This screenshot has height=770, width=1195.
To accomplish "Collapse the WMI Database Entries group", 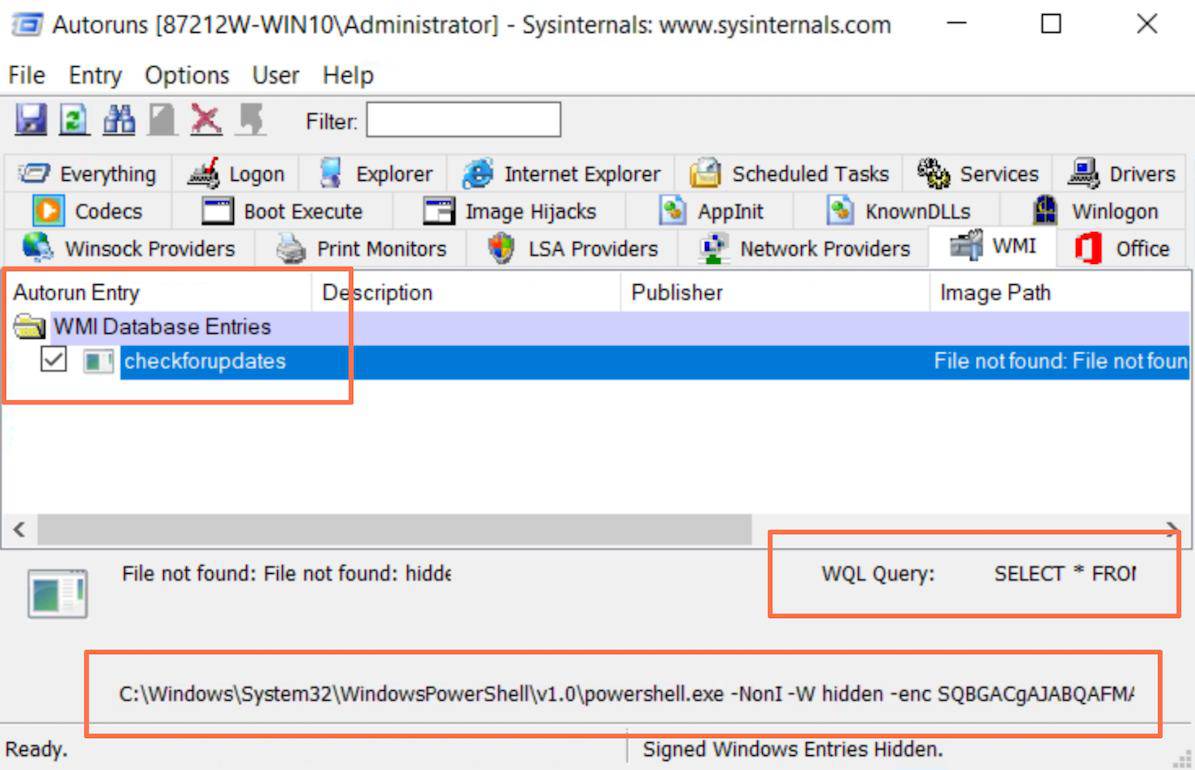I will pyautogui.click(x=27, y=327).
